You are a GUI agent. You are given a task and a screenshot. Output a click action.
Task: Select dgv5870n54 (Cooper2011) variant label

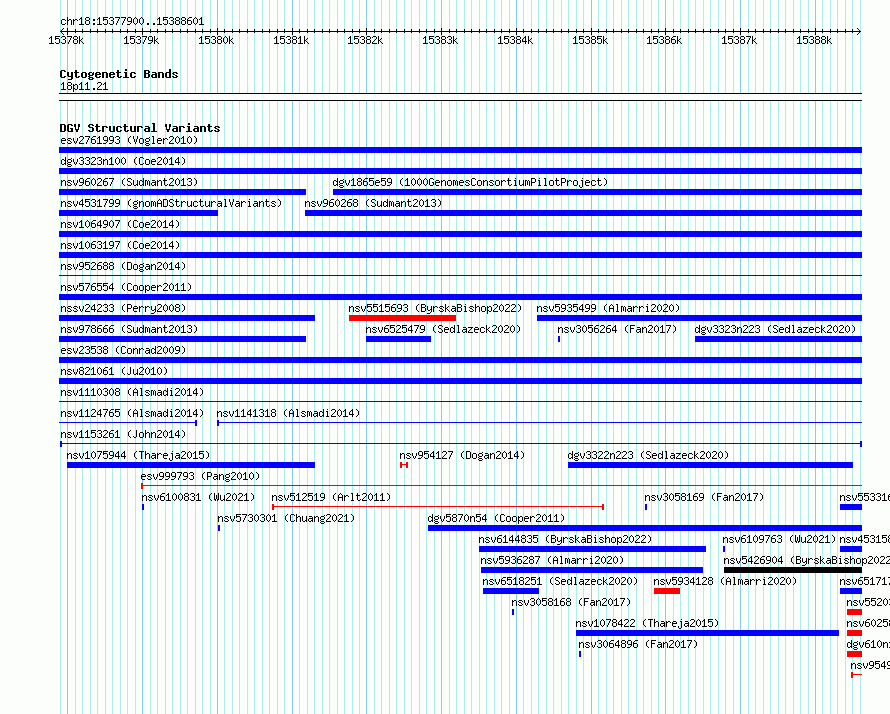[x=496, y=518]
